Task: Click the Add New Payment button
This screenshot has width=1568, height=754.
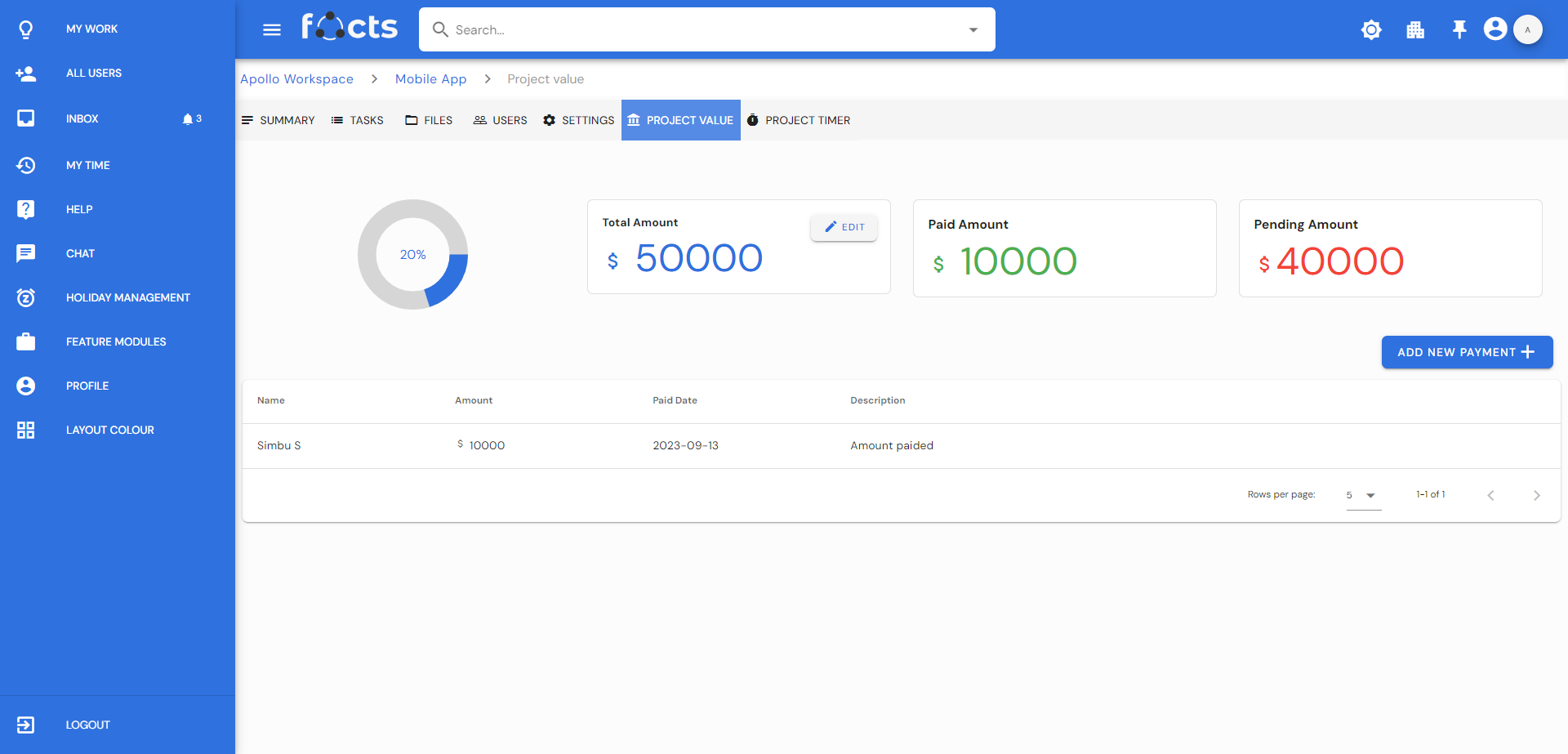Action: pyautogui.click(x=1467, y=352)
